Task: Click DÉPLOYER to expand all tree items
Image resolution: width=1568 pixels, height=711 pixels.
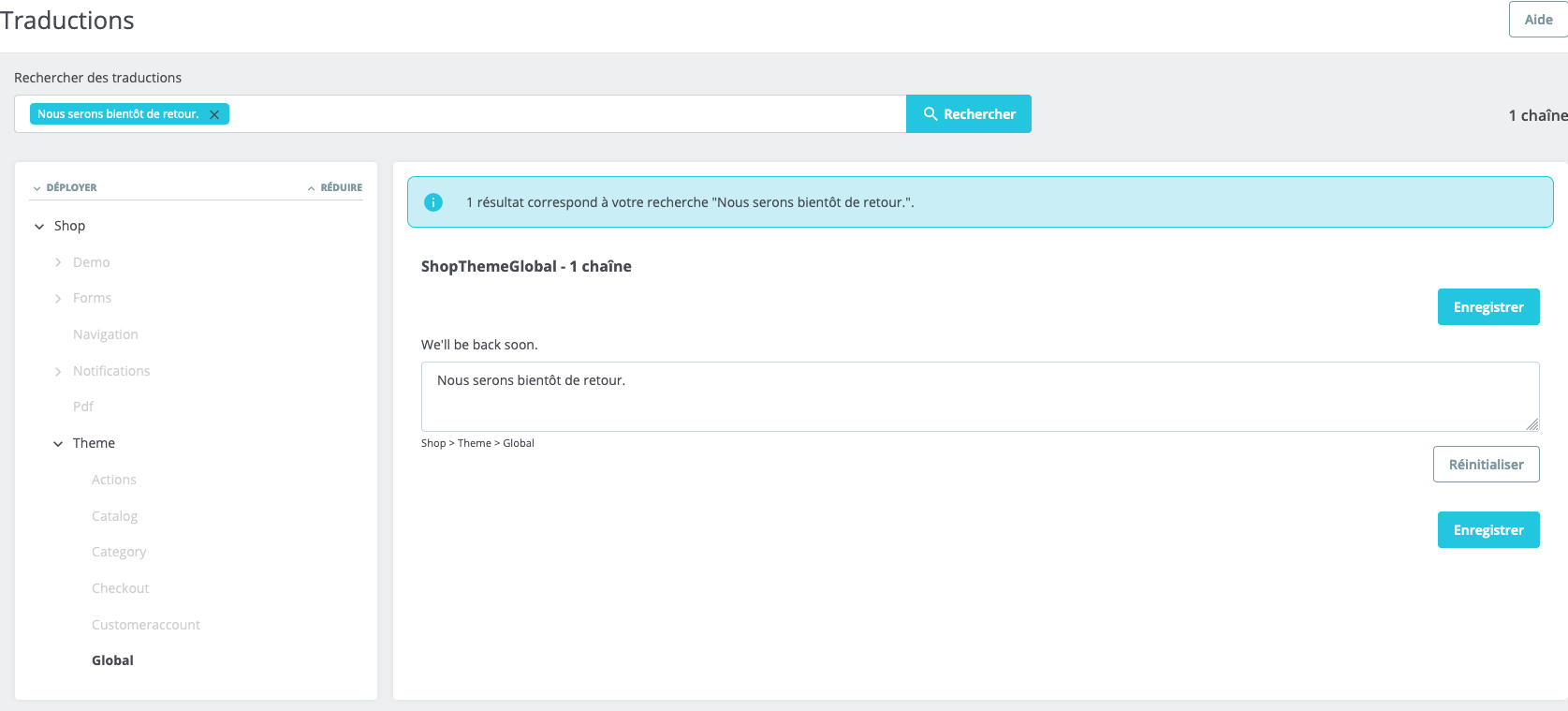Action: pyautogui.click(x=66, y=187)
